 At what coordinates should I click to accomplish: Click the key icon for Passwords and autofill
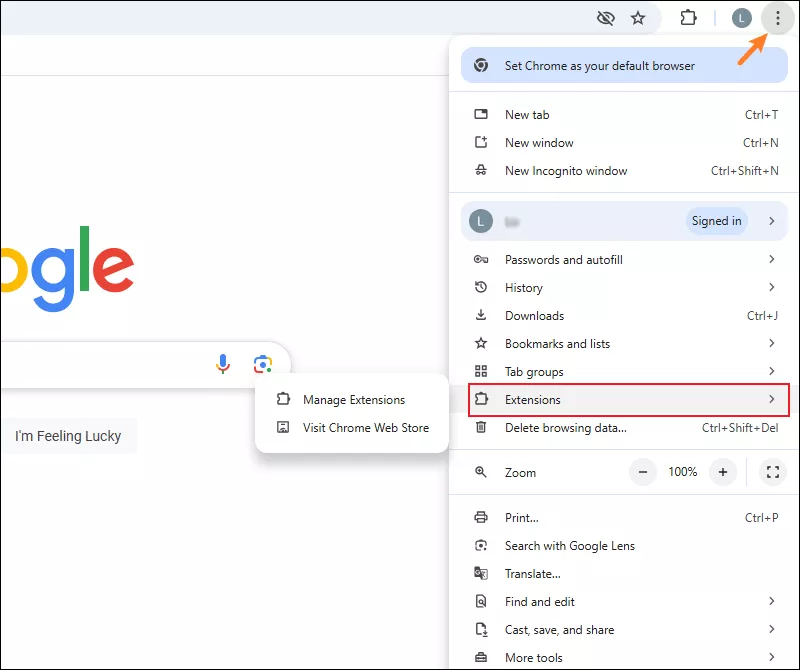point(481,259)
